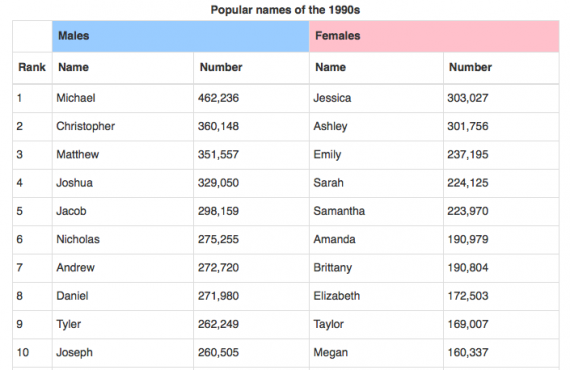Select the name Michael in row 1
Viewport: 570px width, 370px height.
(76, 98)
